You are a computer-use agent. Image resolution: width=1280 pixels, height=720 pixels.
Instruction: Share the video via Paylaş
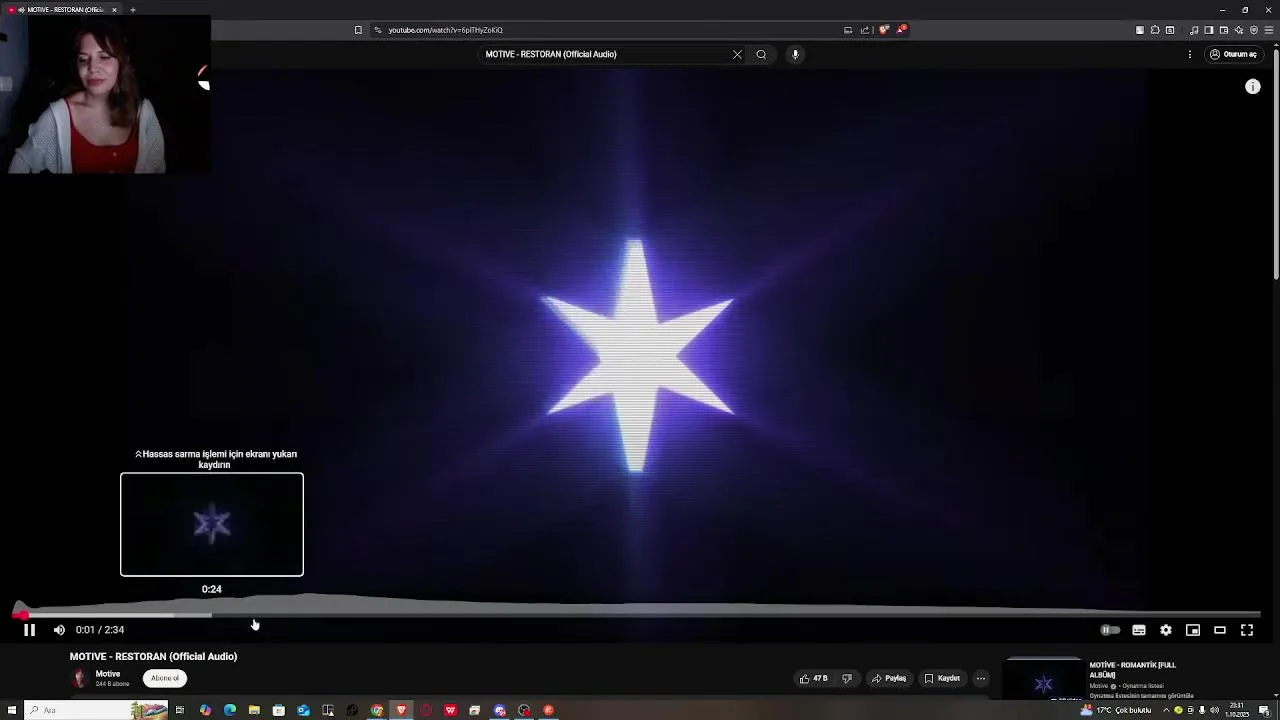888,679
